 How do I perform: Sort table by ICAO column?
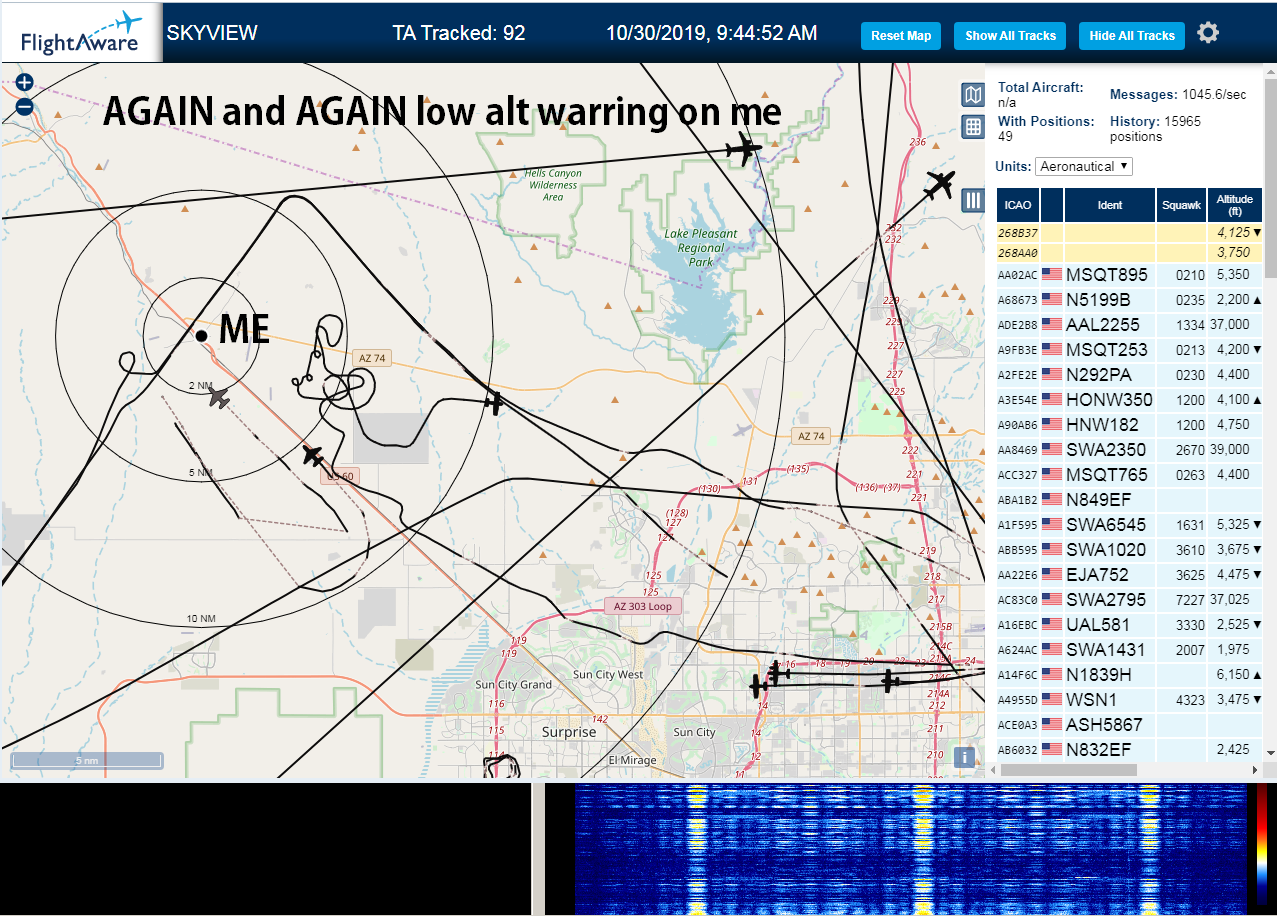(1018, 205)
